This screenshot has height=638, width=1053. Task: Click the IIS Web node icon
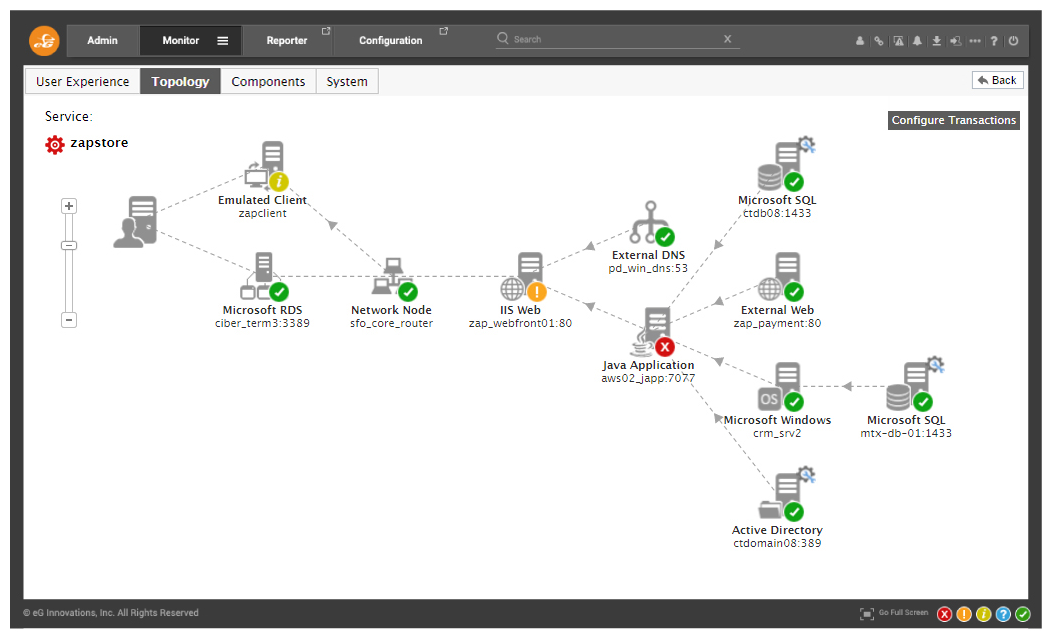pos(524,276)
